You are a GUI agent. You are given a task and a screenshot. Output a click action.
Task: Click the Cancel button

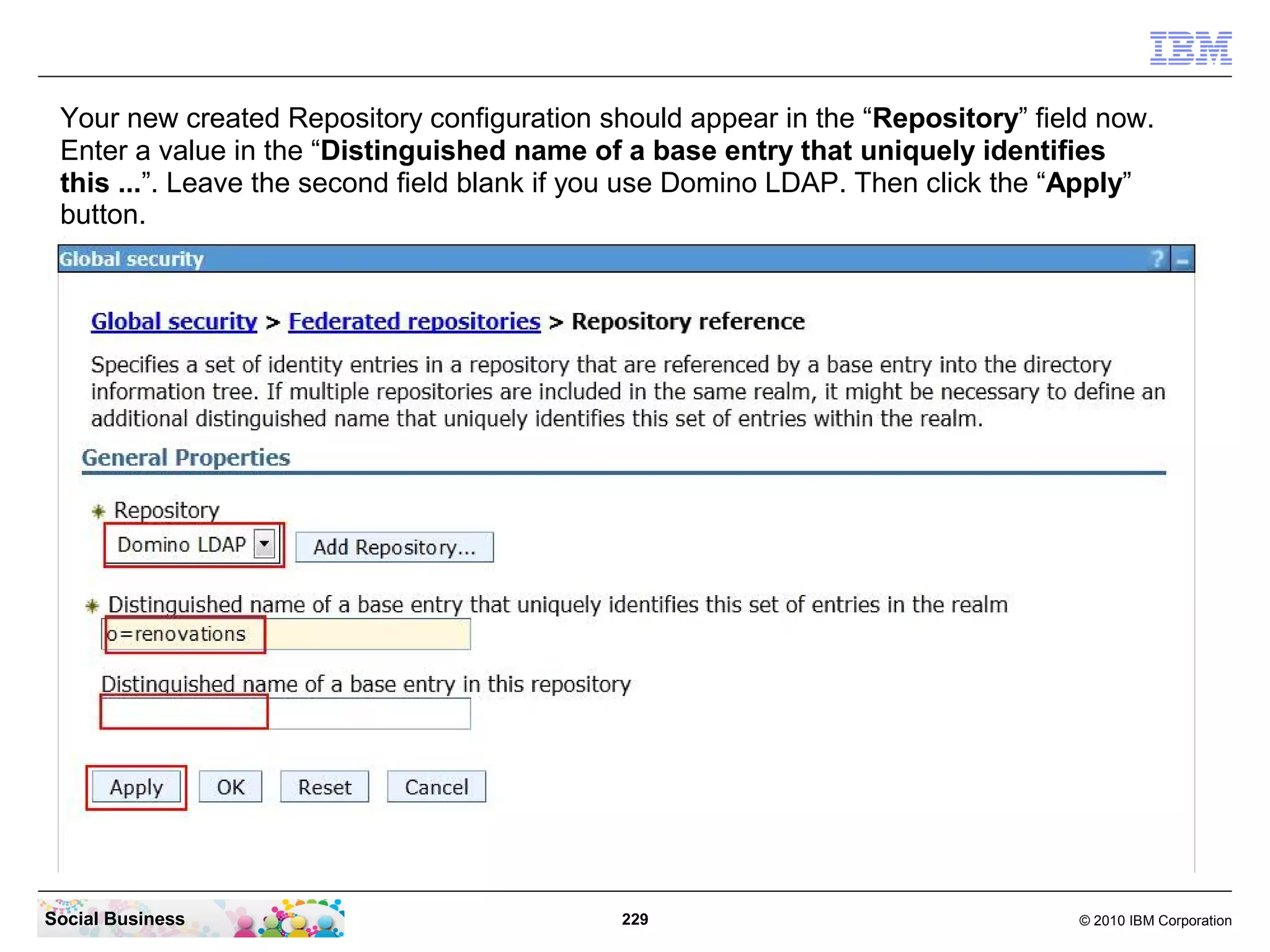tap(437, 787)
